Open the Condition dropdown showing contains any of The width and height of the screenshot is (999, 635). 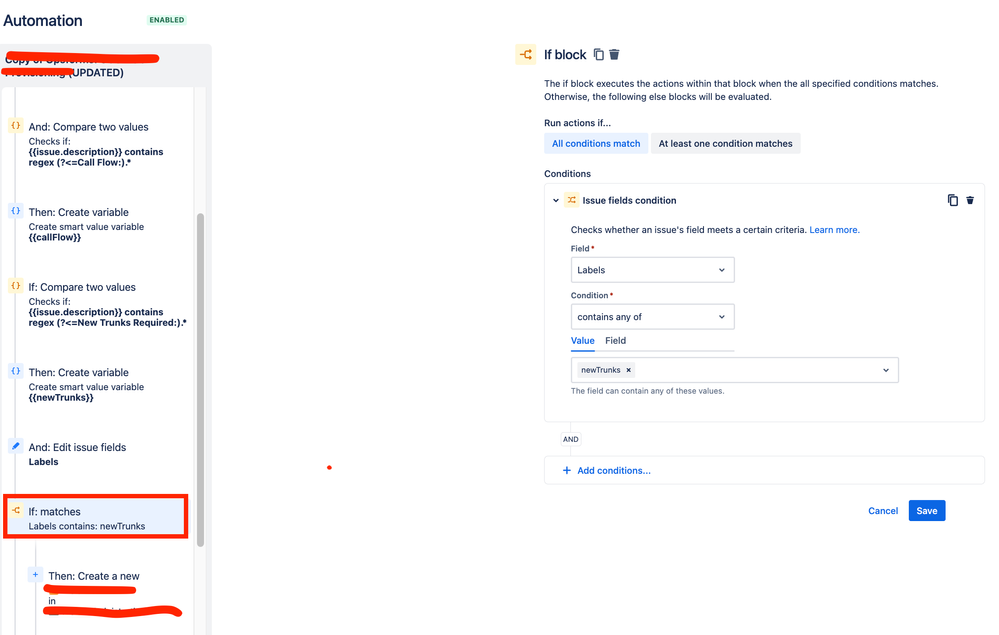[652, 317]
